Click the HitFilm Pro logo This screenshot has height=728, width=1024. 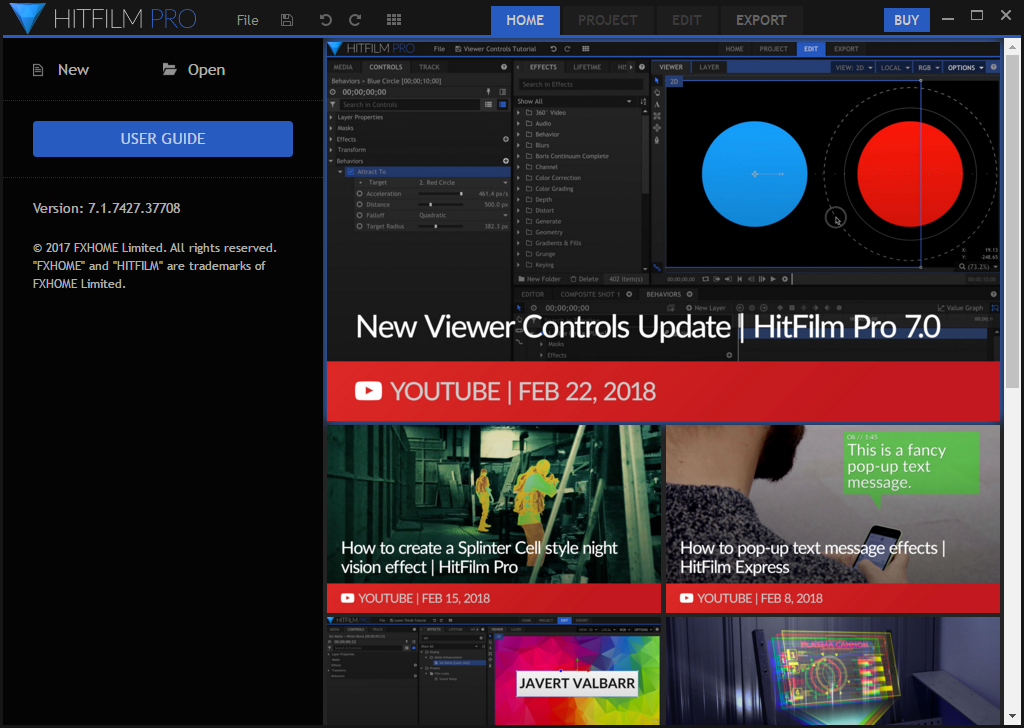[x=100, y=19]
